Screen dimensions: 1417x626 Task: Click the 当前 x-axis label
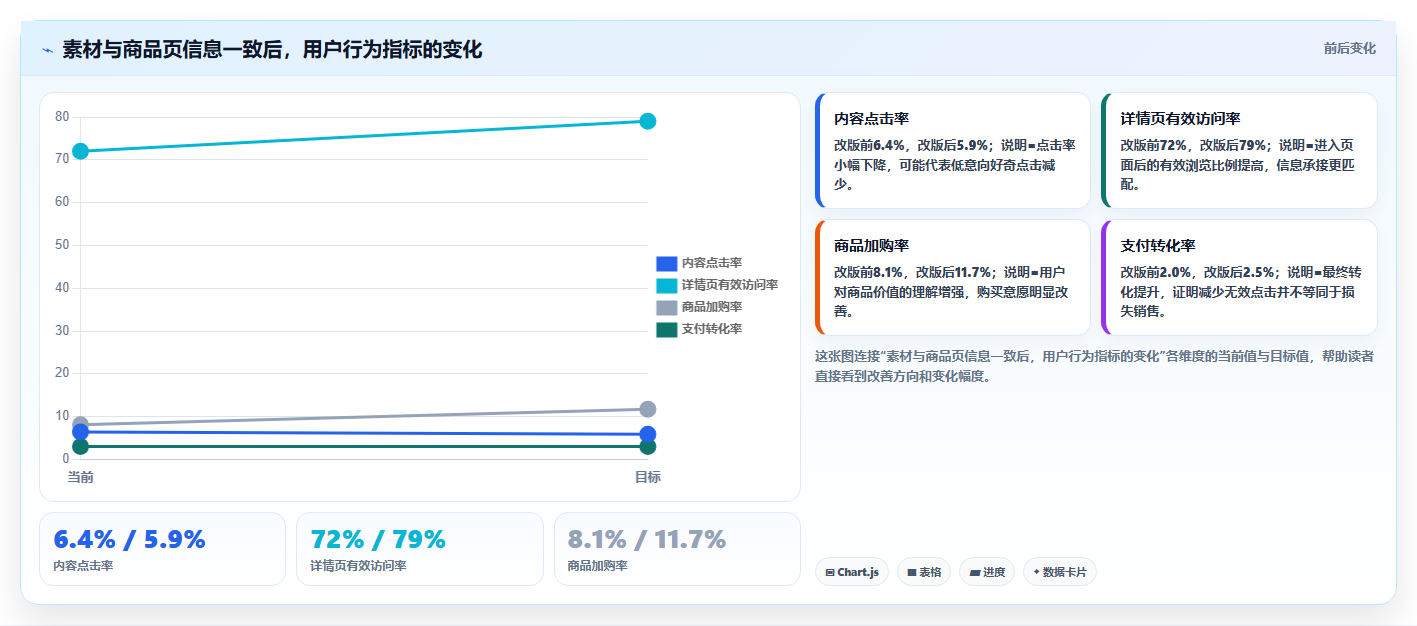click(81, 477)
